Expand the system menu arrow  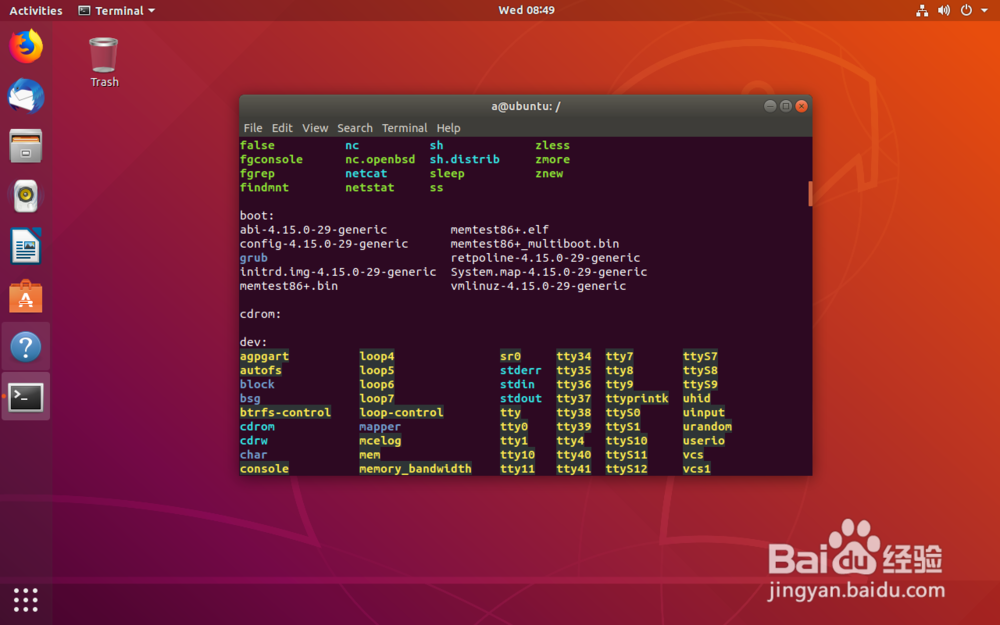984,11
